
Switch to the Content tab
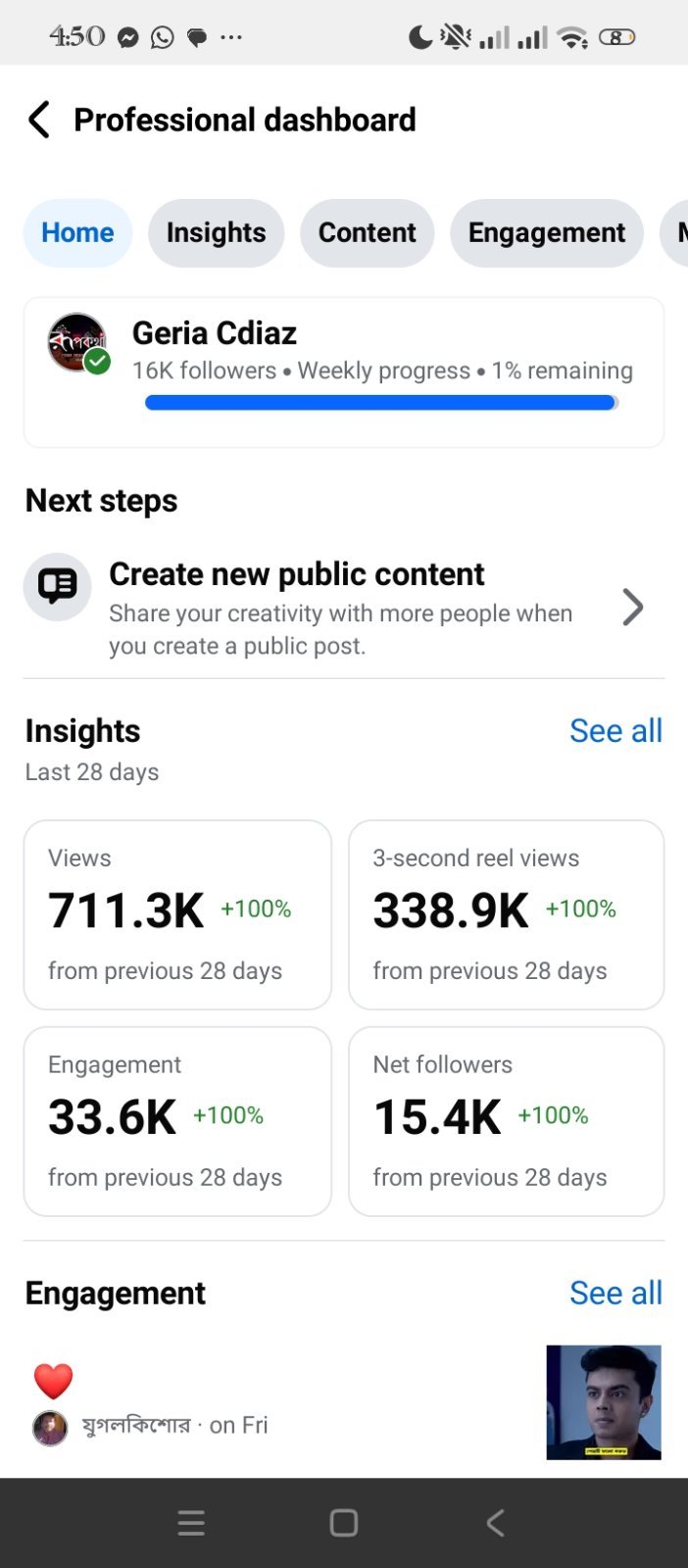tap(367, 233)
